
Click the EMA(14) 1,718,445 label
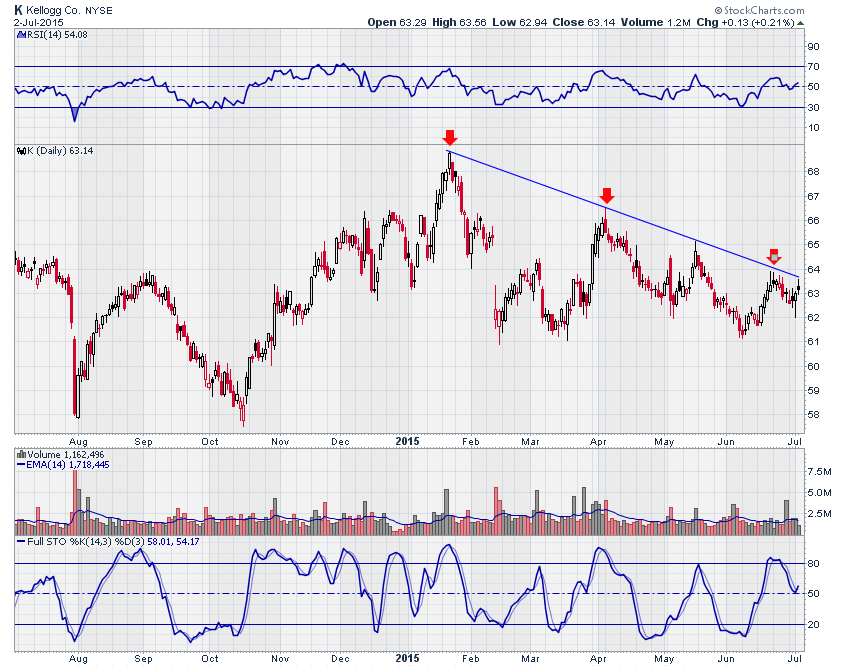coord(68,465)
